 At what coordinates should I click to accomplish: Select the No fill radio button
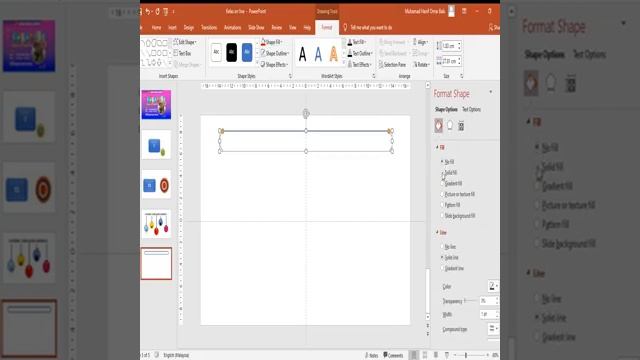click(442, 162)
